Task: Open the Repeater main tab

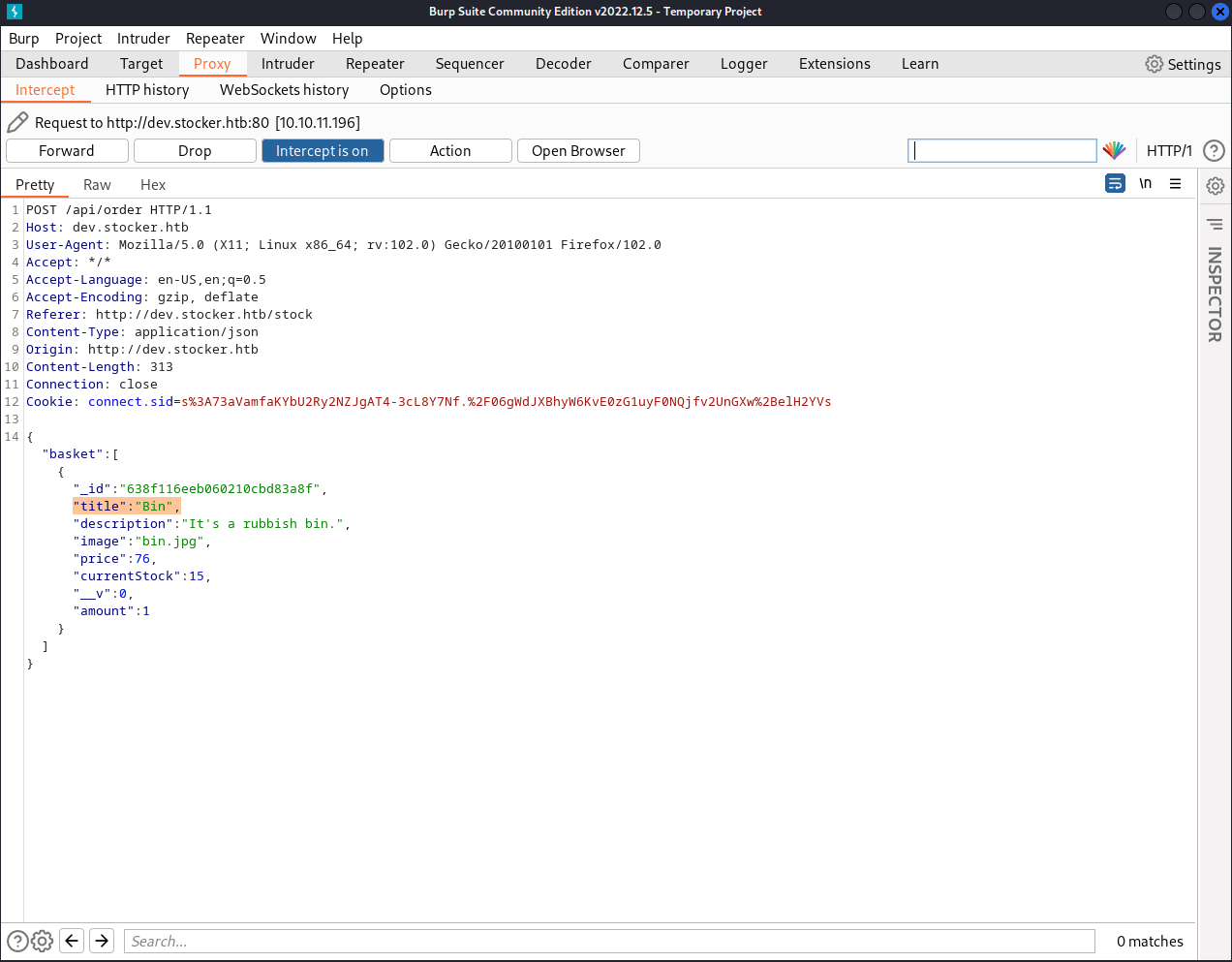Action: click(374, 64)
